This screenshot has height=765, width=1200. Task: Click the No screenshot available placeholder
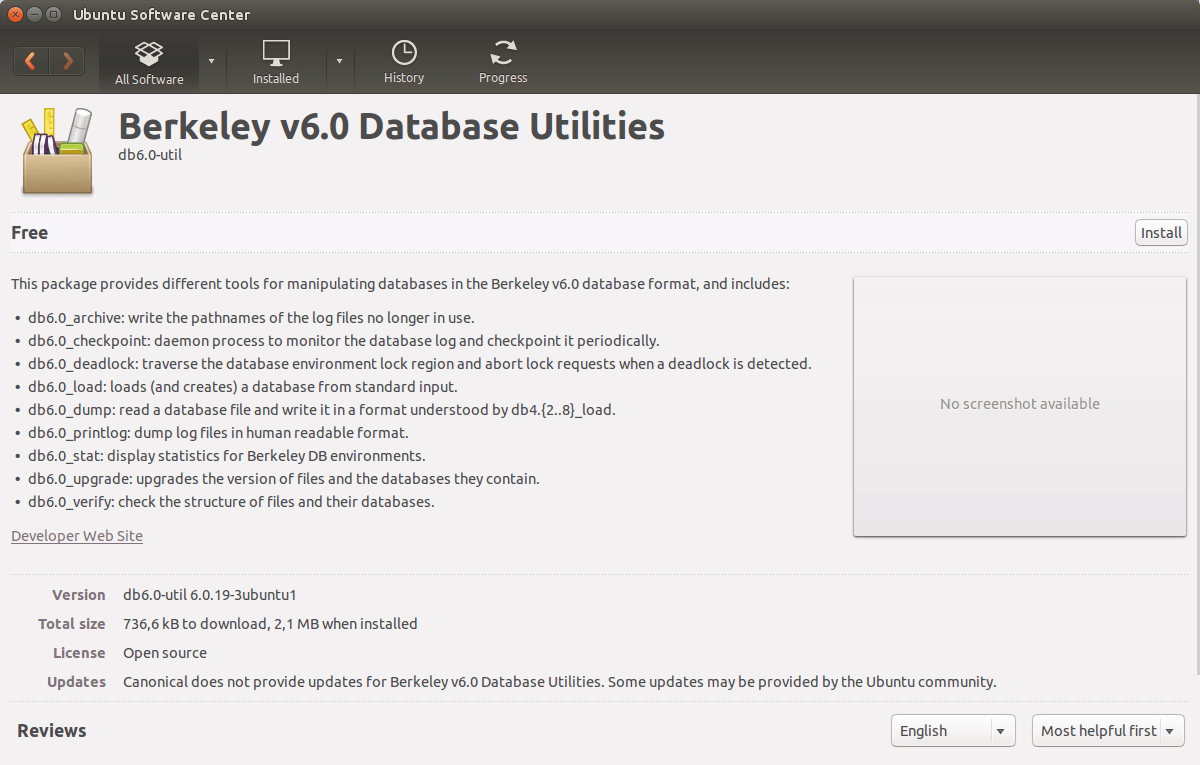1020,406
